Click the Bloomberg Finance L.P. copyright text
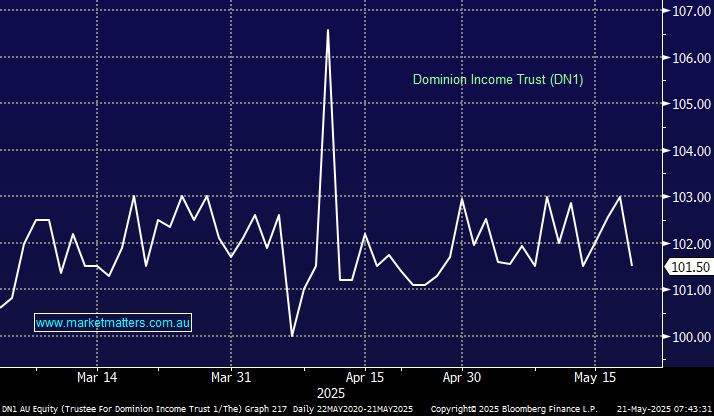 click(x=514, y=409)
